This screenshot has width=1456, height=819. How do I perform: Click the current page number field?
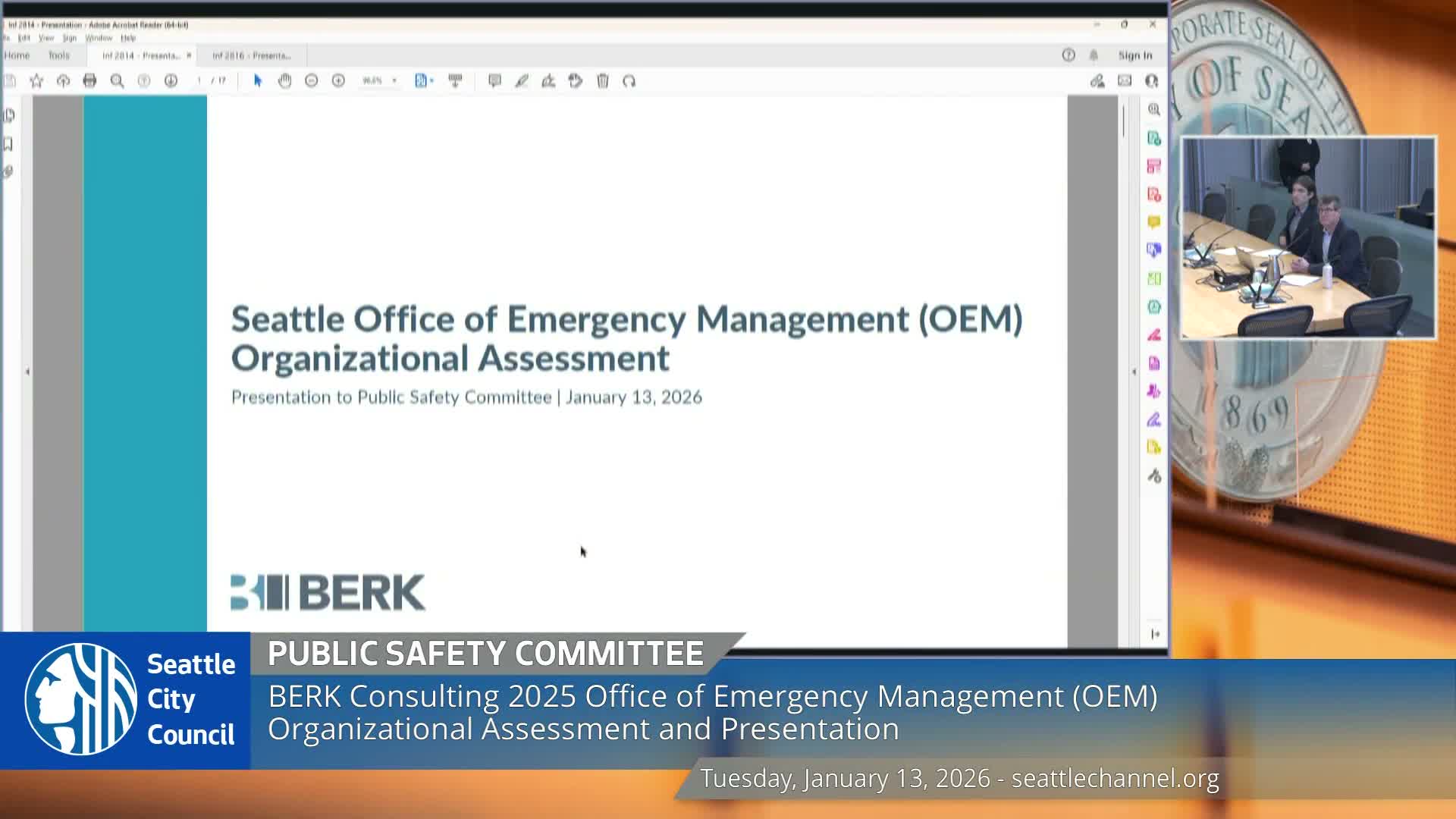(x=199, y=80)
